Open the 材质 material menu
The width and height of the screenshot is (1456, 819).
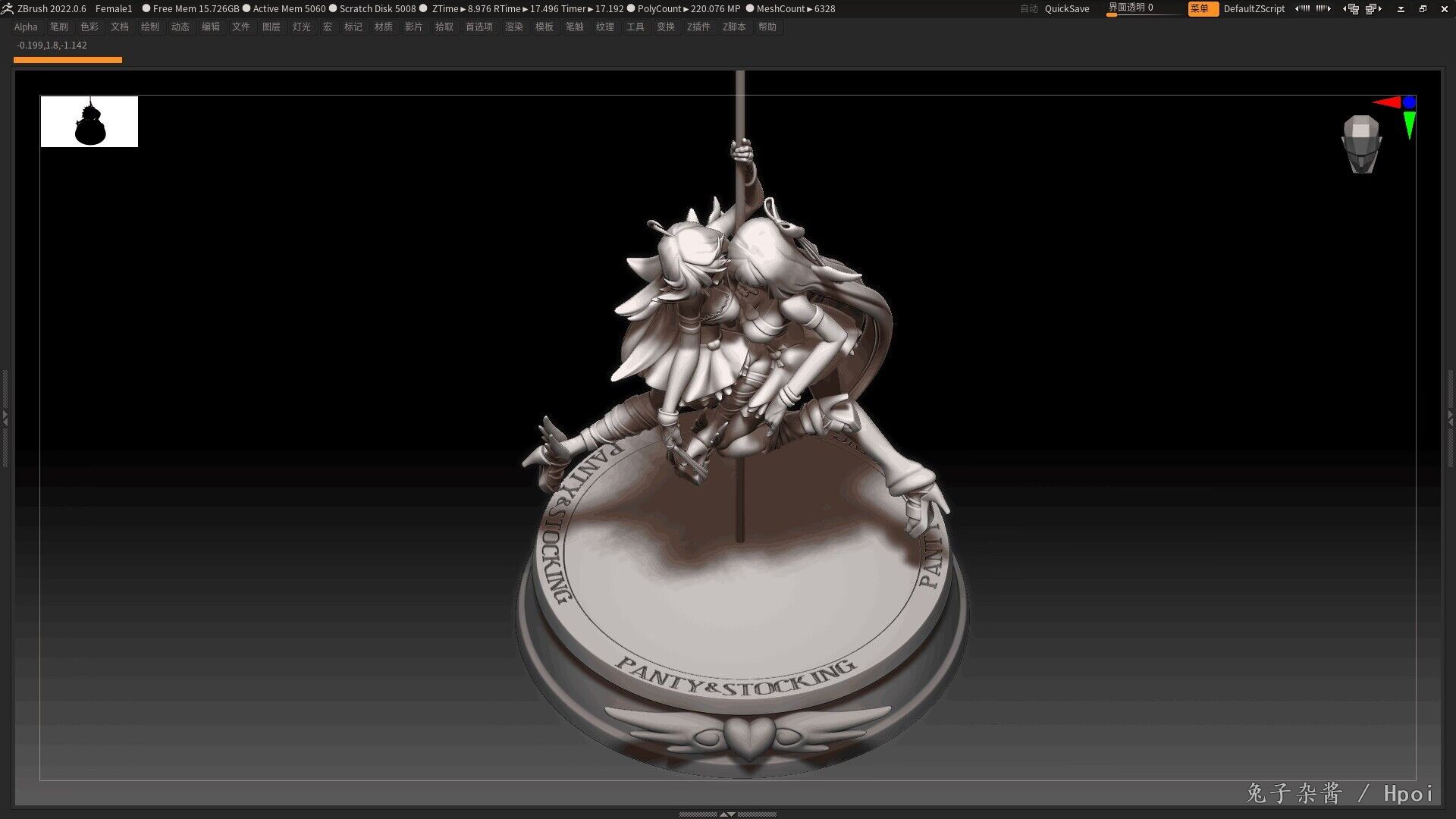coord(384,27)
